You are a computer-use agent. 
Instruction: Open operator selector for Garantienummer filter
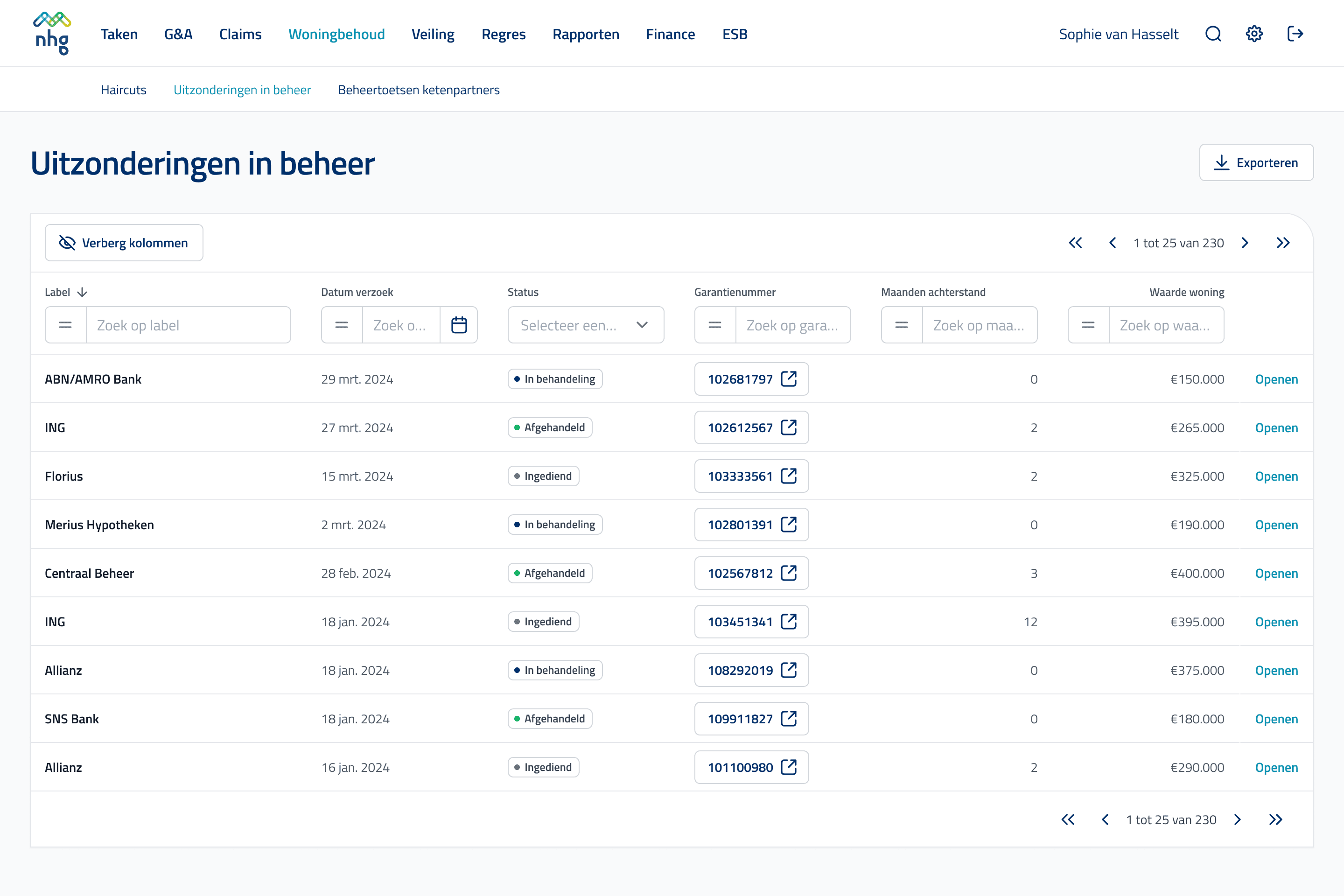(715, 325)
